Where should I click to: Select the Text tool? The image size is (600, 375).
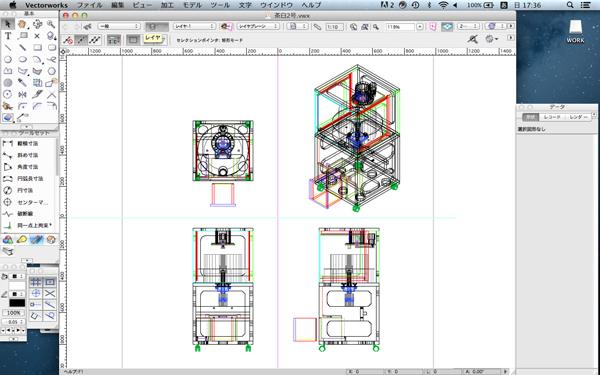click(8, 36)
